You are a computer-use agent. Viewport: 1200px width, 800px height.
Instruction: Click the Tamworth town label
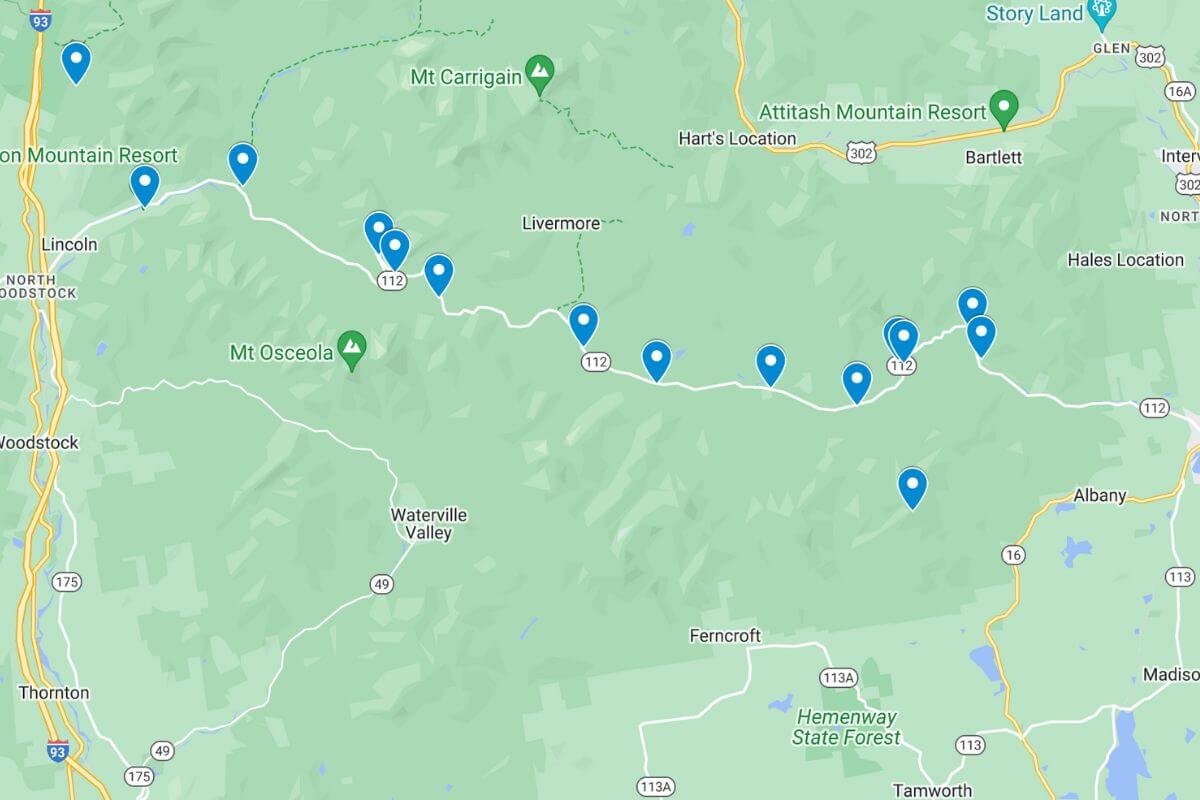click(933, 790)
